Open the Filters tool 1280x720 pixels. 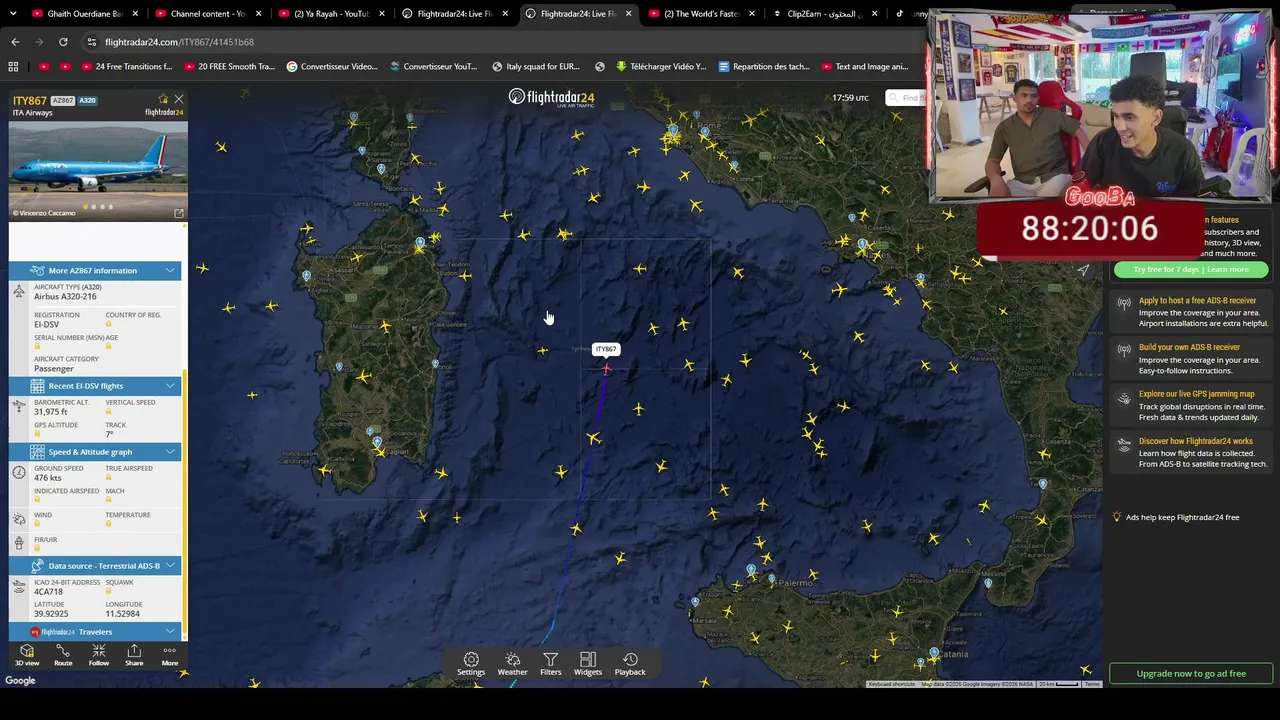pos(551,664)
